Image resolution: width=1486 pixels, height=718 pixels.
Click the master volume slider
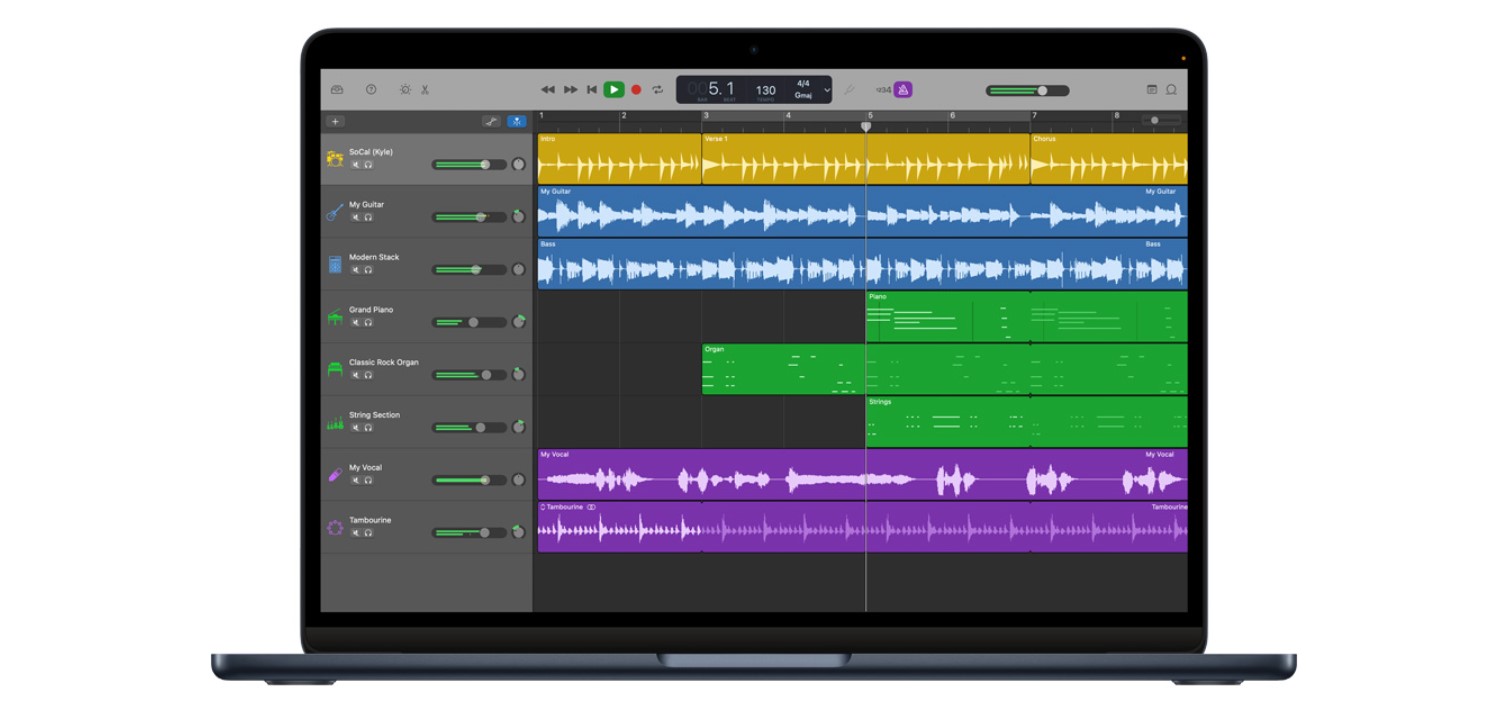click(x=1027, y=90)
